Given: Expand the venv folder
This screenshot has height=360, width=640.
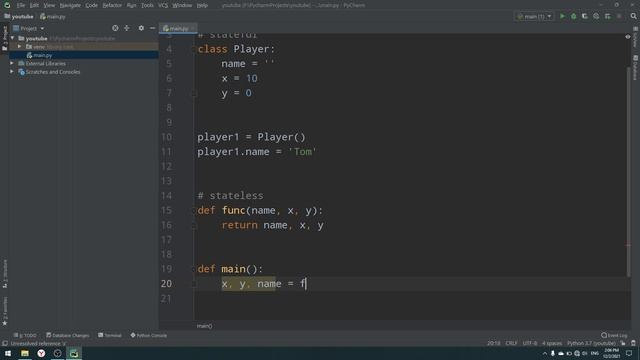Looking at the screenshot, I should pos(19,47).
